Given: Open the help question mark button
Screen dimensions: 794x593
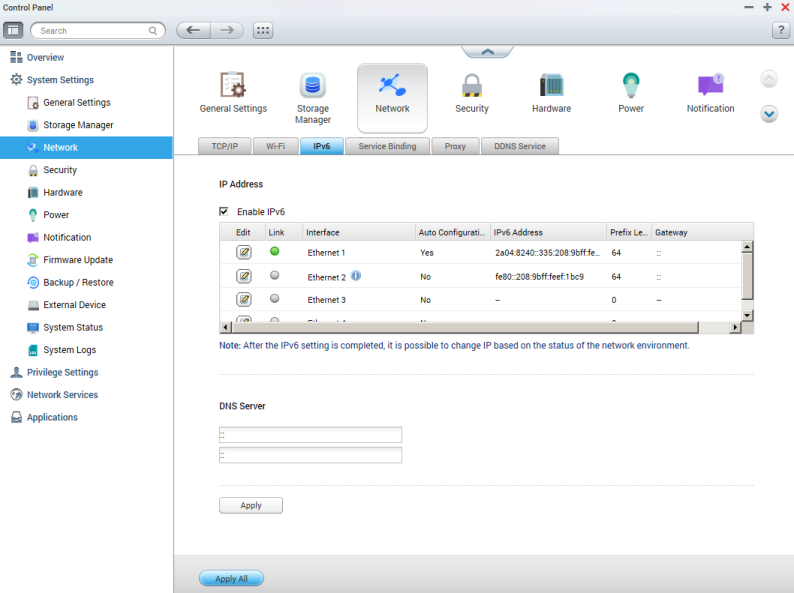Looking at the screenshot, I should (x=780, y=30).
